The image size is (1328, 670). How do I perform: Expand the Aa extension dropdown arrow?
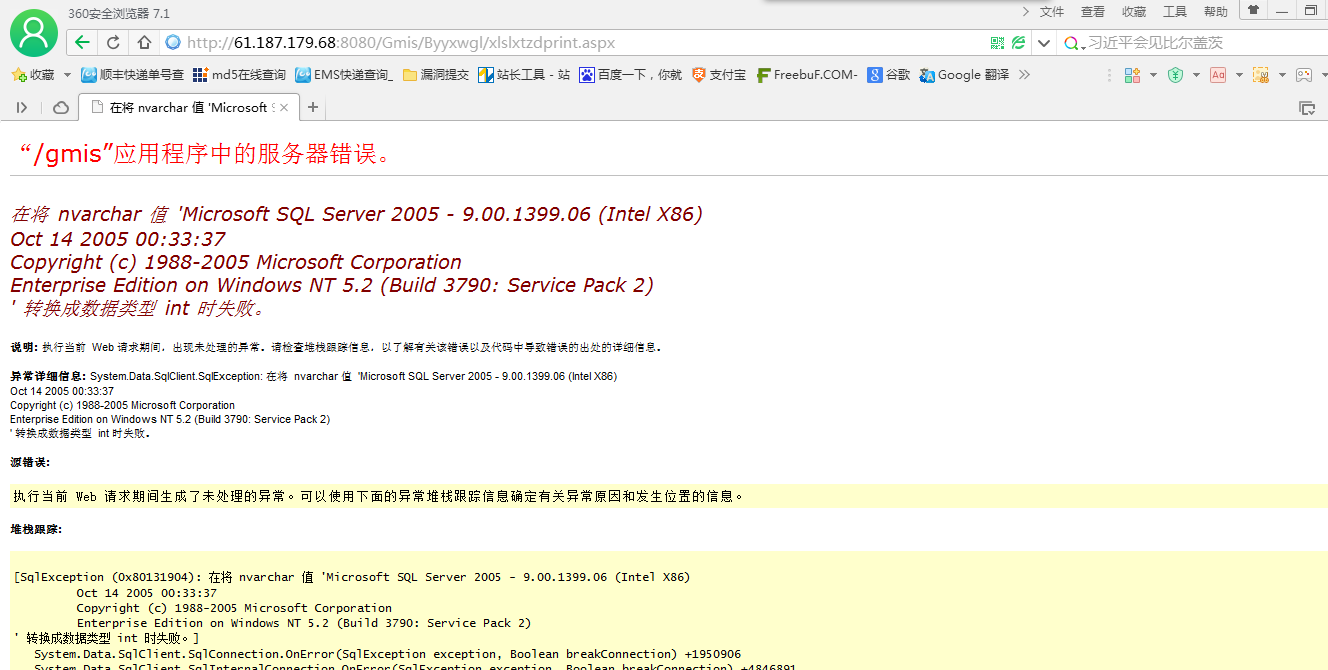pos(1239,75)
